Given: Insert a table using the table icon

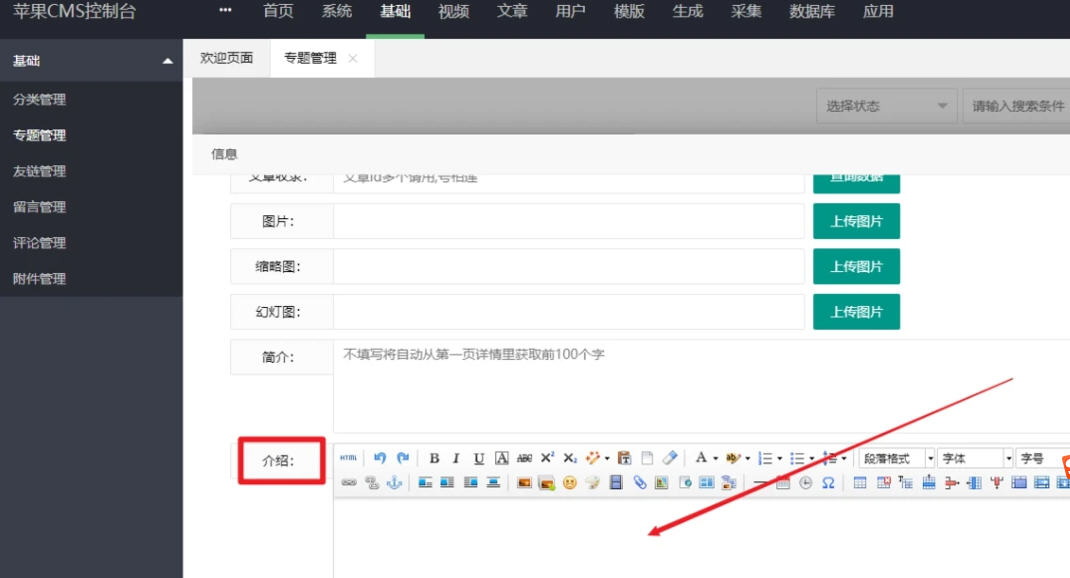Looking at the screenshot, I should point(860,482).
